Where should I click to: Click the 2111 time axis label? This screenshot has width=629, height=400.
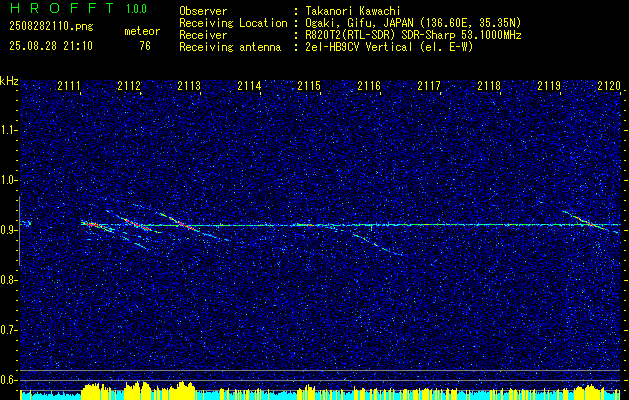(69, 86)
